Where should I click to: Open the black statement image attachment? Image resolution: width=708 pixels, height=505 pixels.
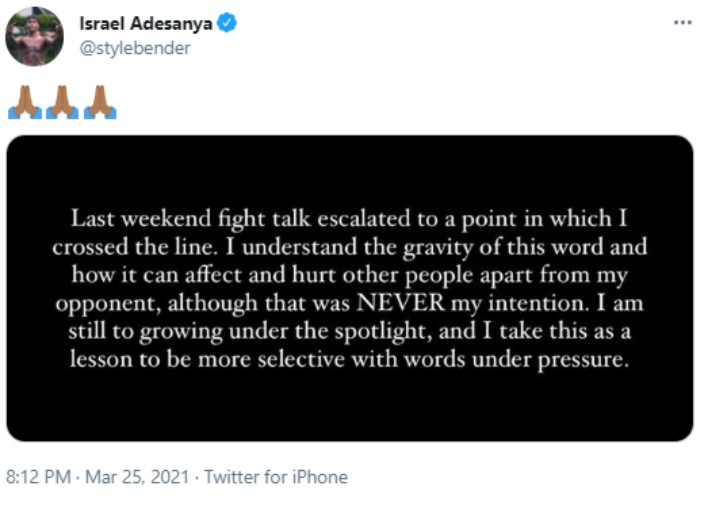(350, 288)
